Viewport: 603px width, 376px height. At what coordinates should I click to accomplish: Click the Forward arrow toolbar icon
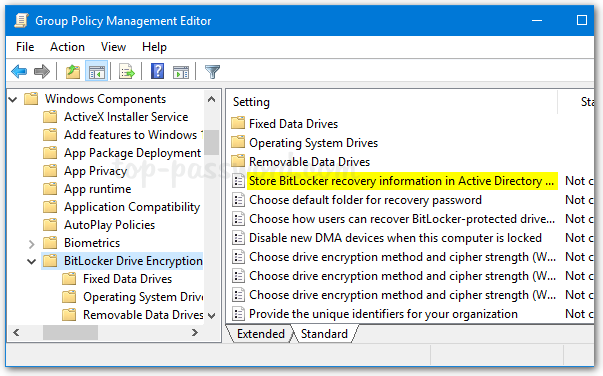42,72
